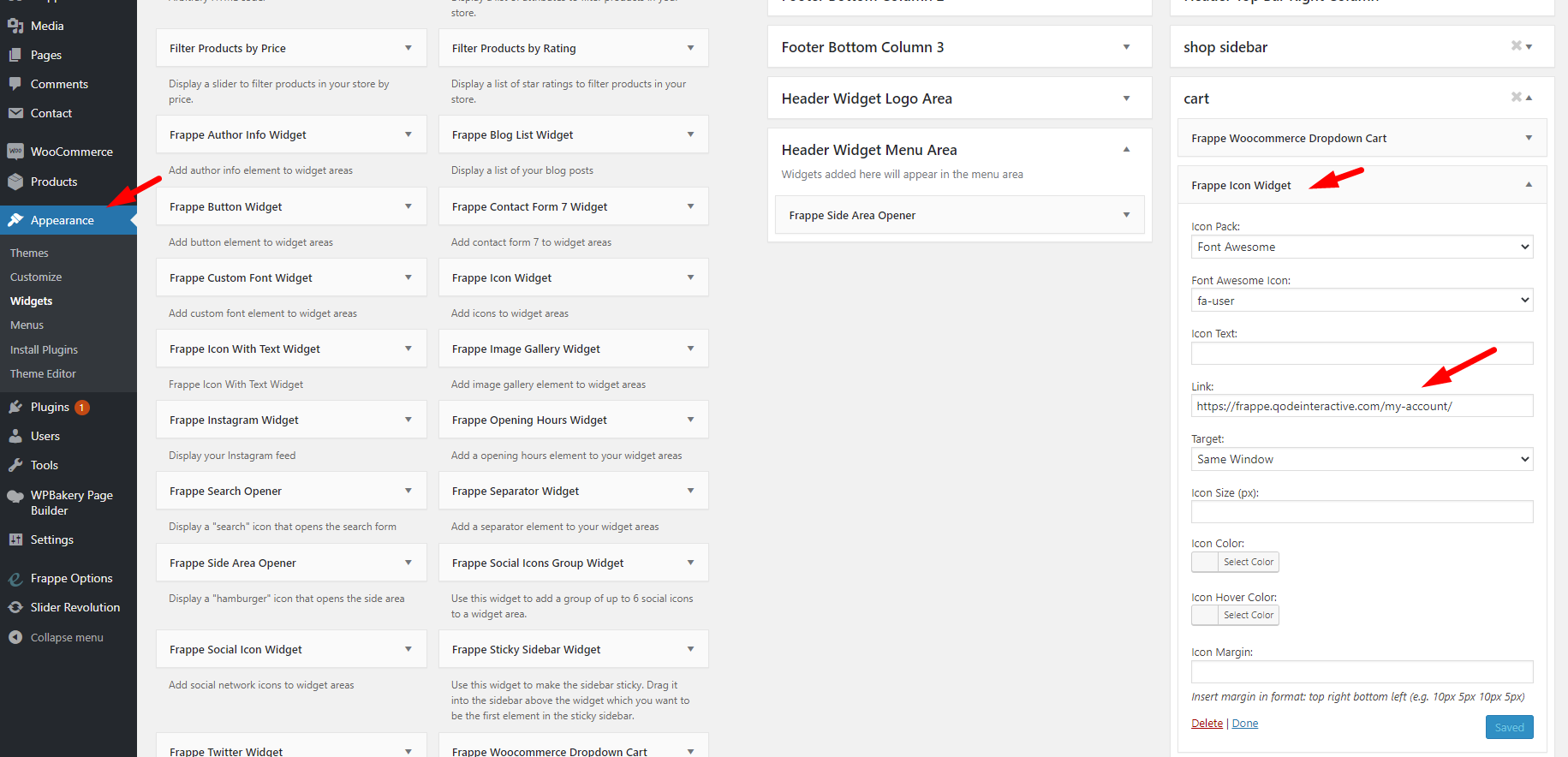The image size is (1568, 757).
Task: Open Theme Editor submenu item
Action: pos(43,373)
